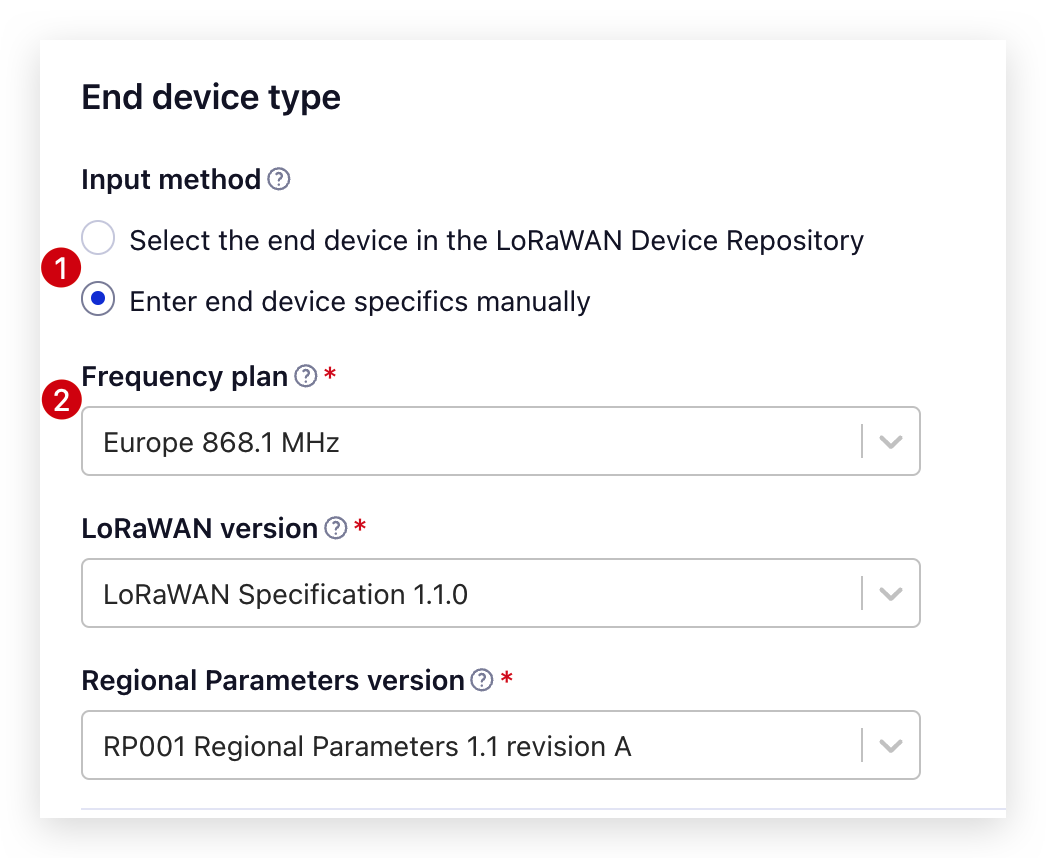Expand Frequency plan dropdown chevron
Viewport: 1046px width, 858px height.
coord(891,441)
